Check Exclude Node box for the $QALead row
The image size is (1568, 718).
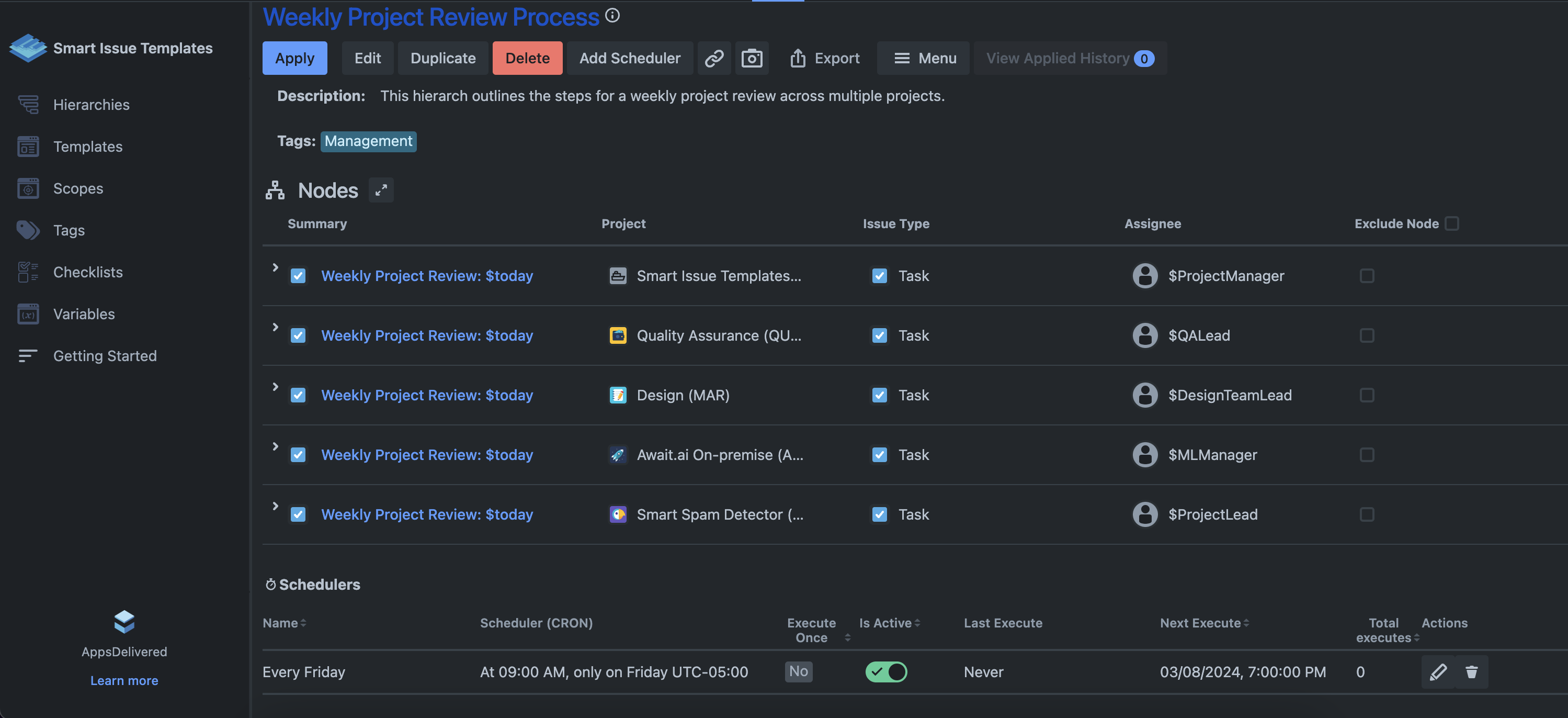[1367, 335]
